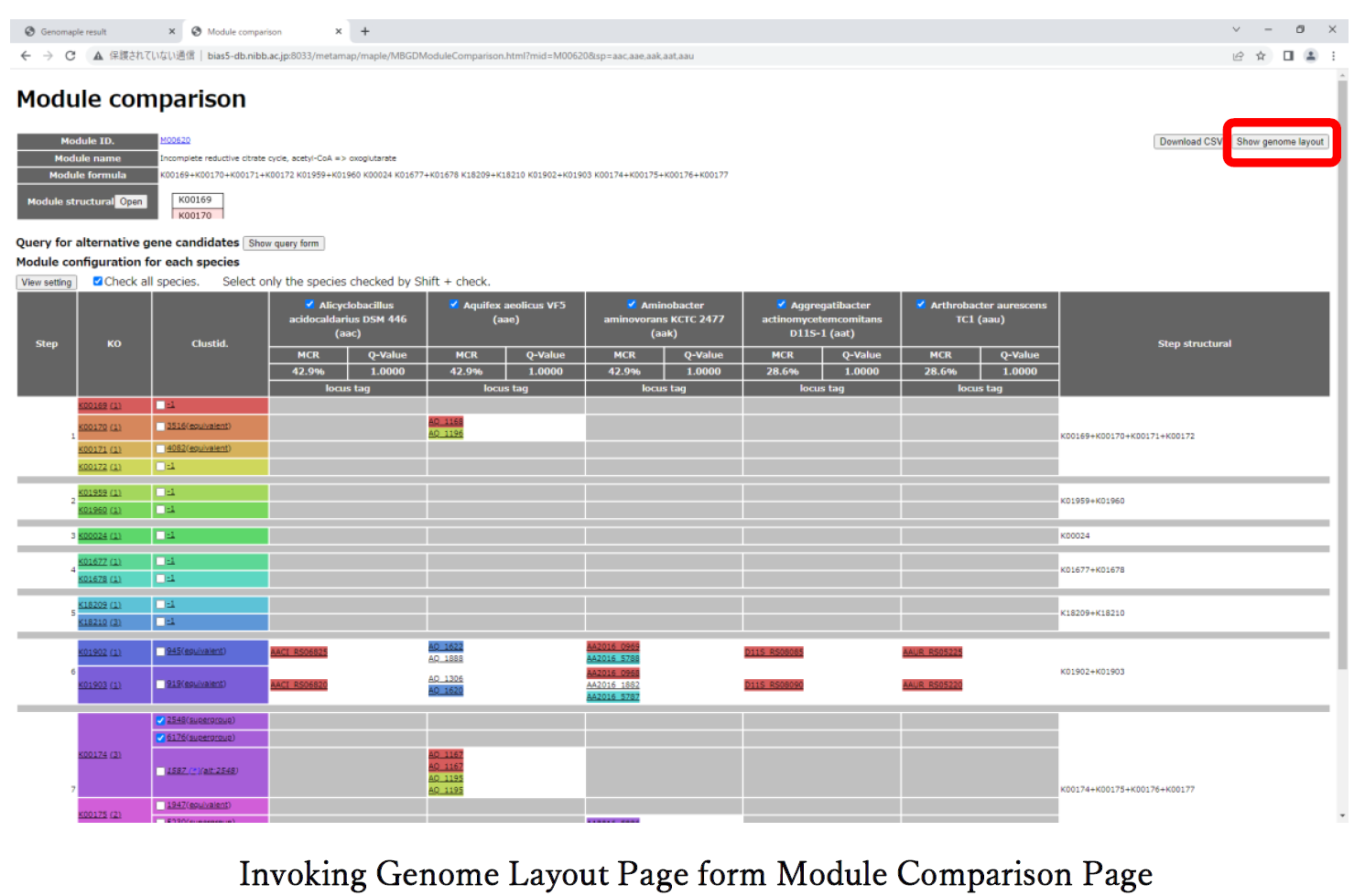Screen dimensions: 1365x896
Task: Uncheck the 'Check all species' checkbox
Action: click(98, 282)
